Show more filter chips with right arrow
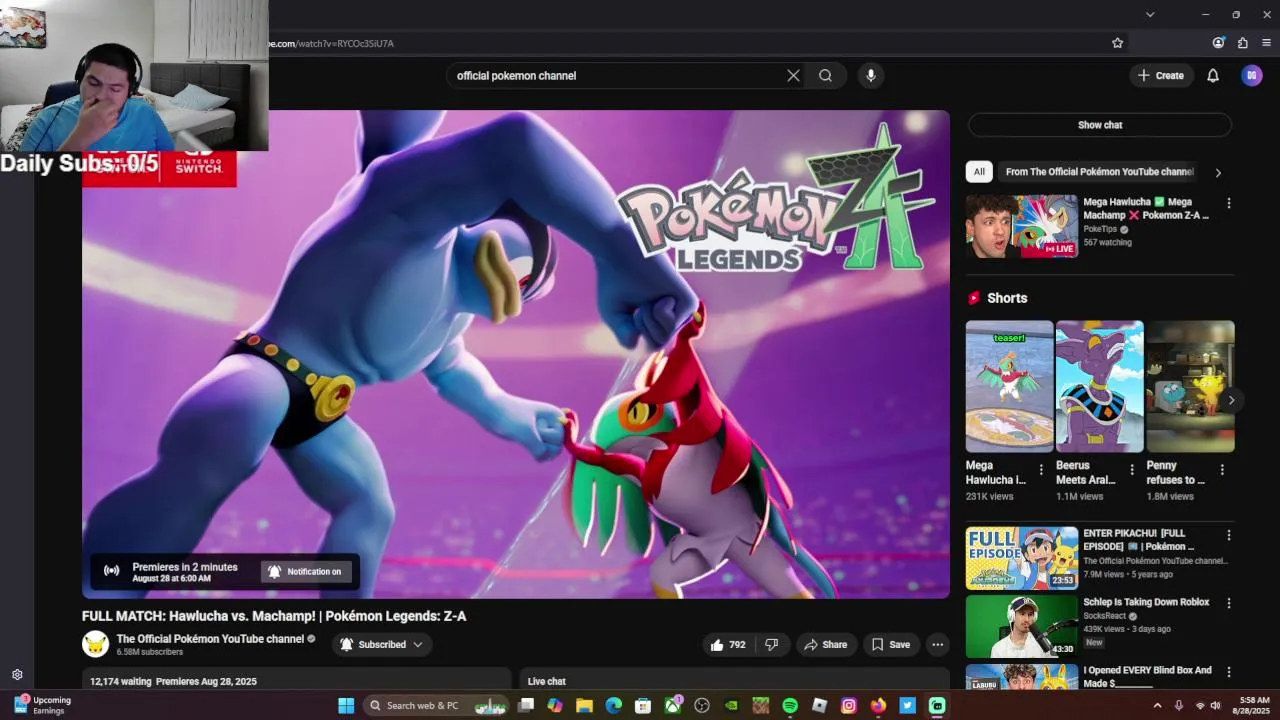 pos(1218,173)
